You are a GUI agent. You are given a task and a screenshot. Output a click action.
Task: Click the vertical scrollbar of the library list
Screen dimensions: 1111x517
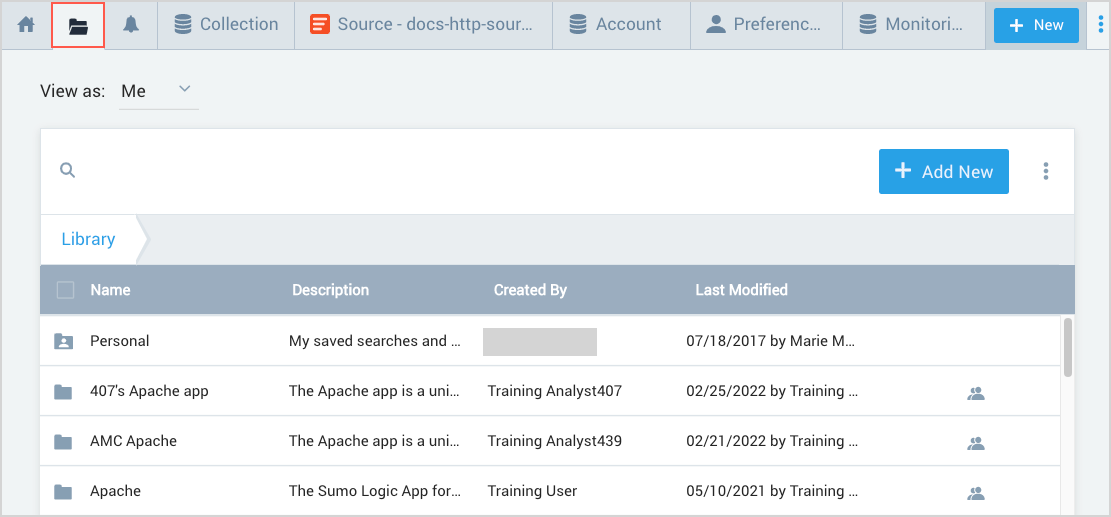[1068, 347]
